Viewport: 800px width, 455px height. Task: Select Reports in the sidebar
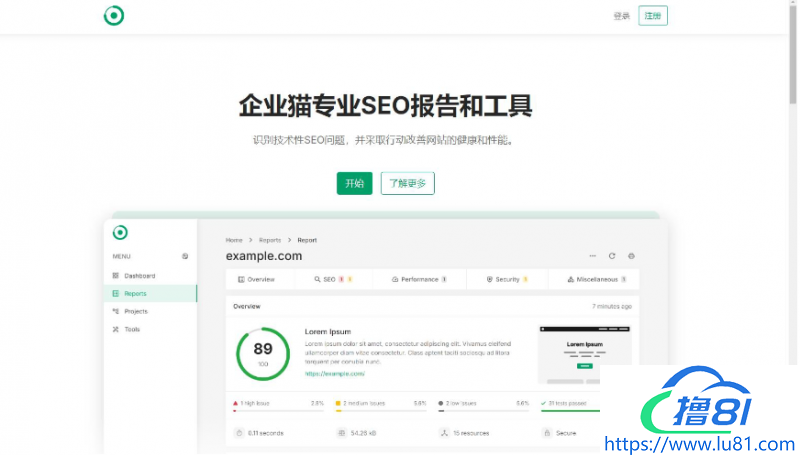(135, 293)
